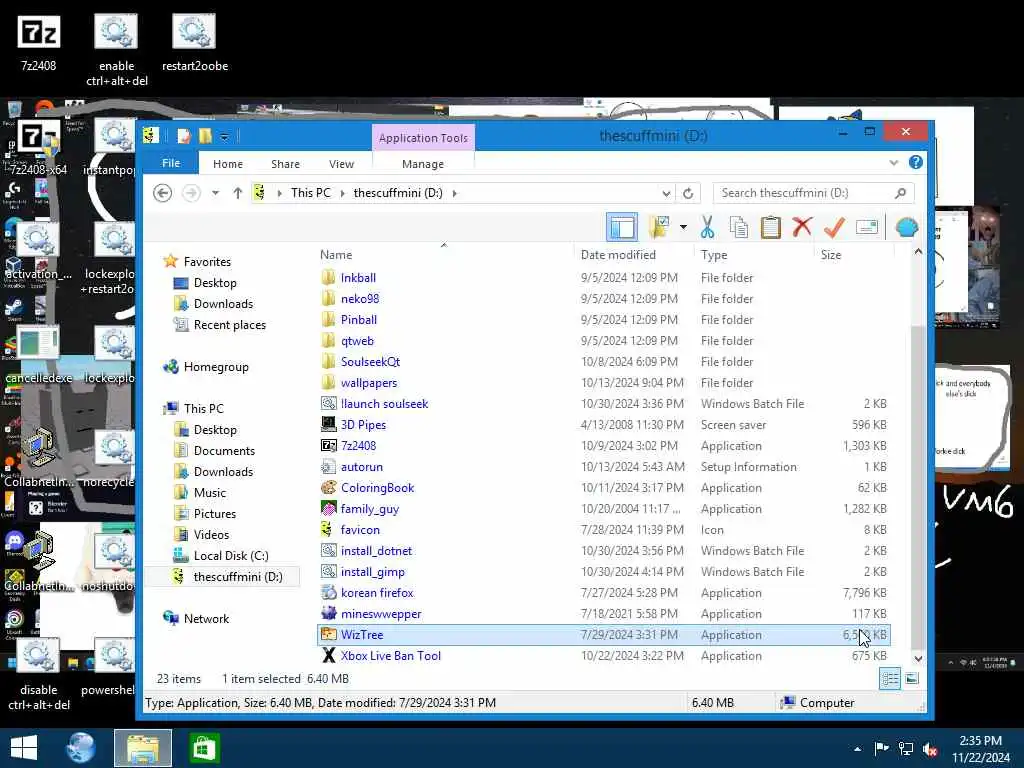Click the blue shell toolbar icon
Viewport: 1024px width, 768px height.
point(906,227)
